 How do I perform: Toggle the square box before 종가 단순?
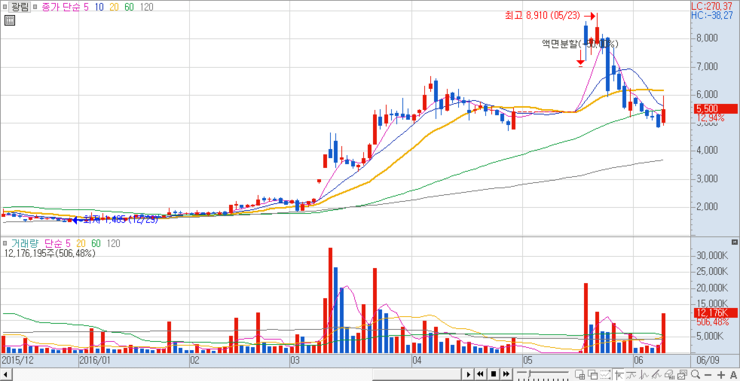coord(35,8)
